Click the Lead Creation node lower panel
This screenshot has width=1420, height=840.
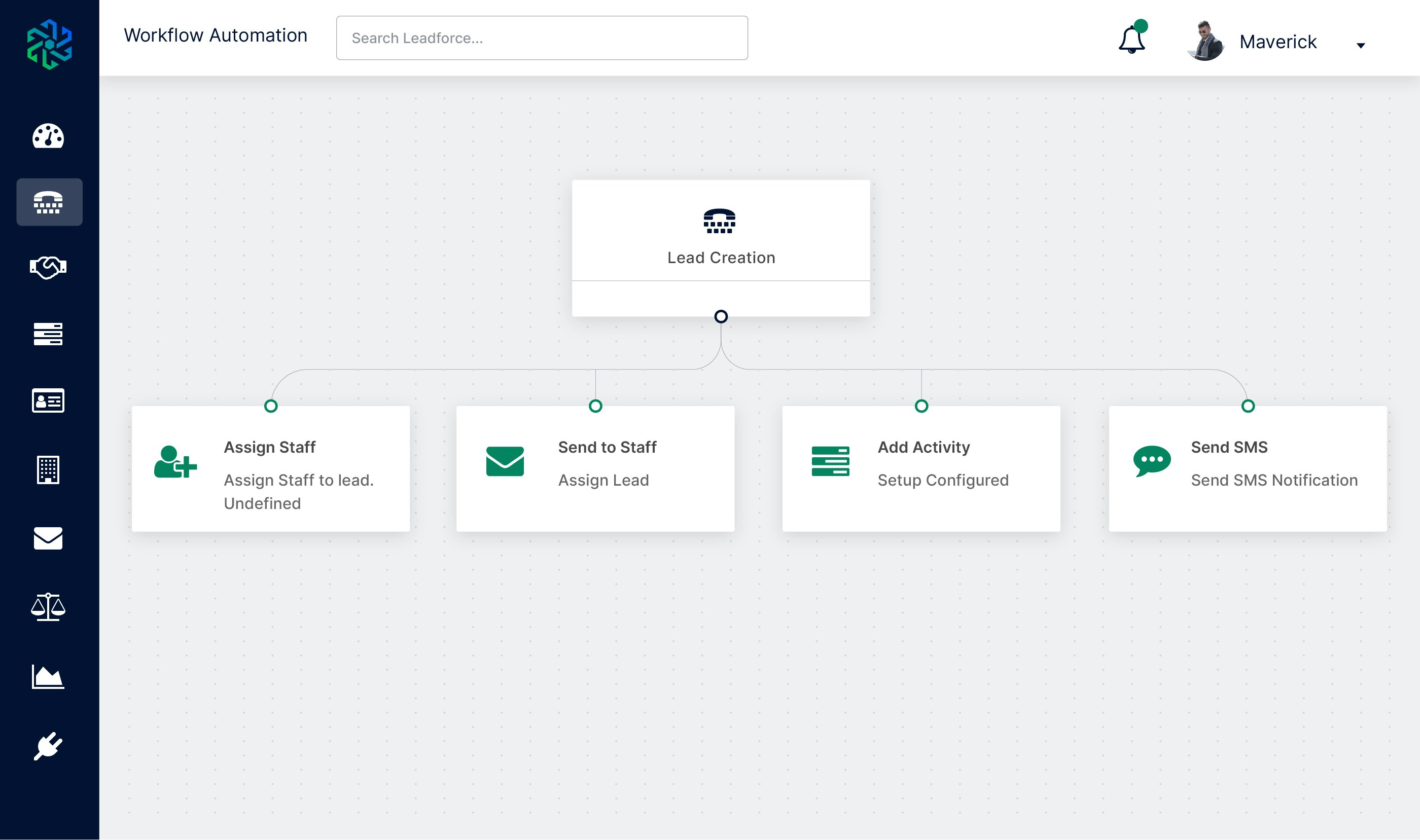tap(721, 298)
